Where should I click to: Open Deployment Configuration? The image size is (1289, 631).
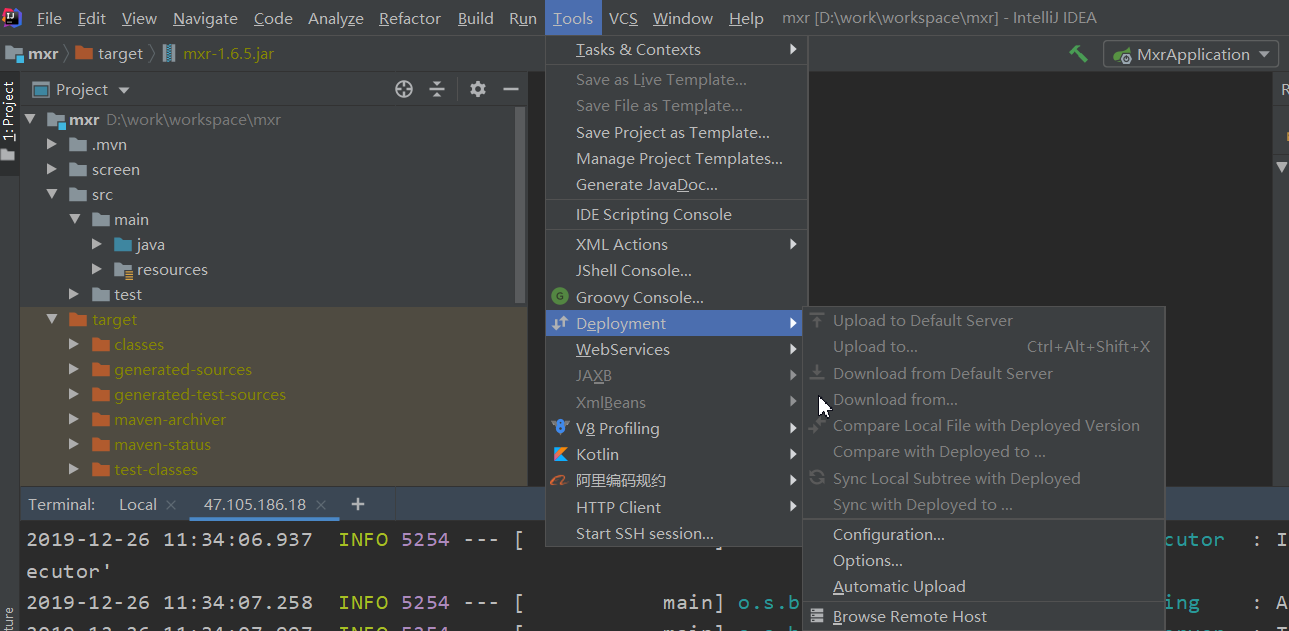(x=984, y=535)
